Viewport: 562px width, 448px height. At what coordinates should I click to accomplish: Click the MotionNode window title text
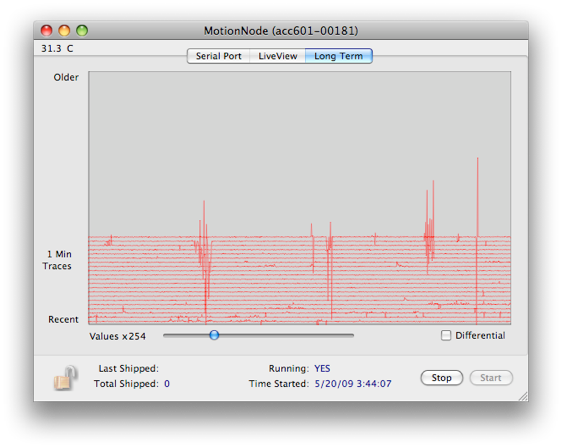pyautogui.click(x=281, y=31)
